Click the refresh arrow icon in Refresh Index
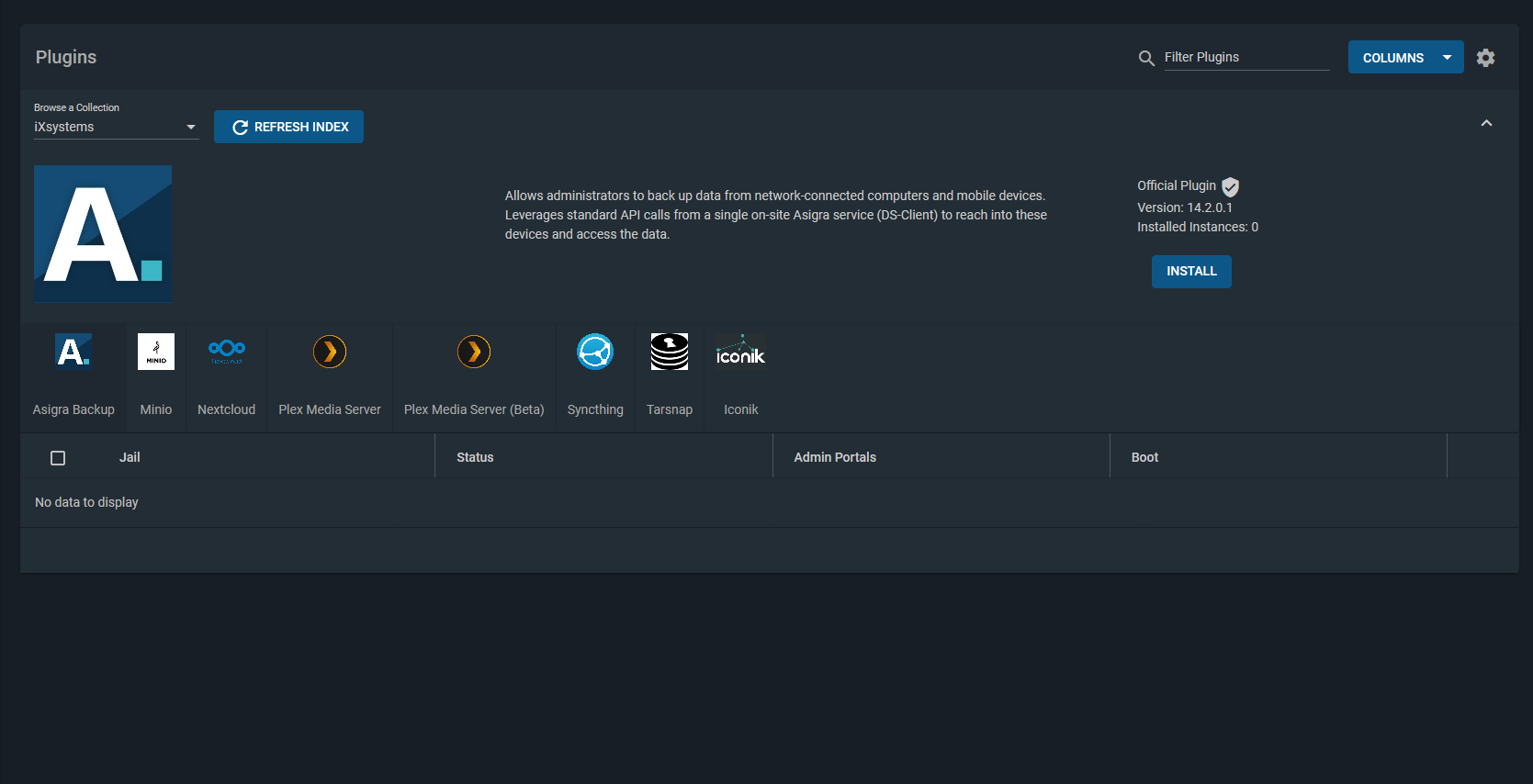This screenshot has width=1533, height=784. tap(240, 128)
